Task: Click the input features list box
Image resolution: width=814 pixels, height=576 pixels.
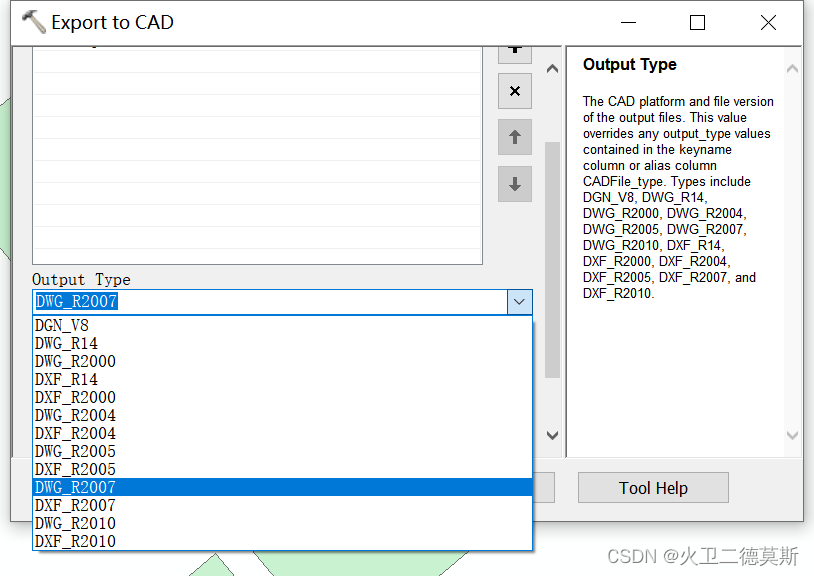Action: [x=257, y=156]
